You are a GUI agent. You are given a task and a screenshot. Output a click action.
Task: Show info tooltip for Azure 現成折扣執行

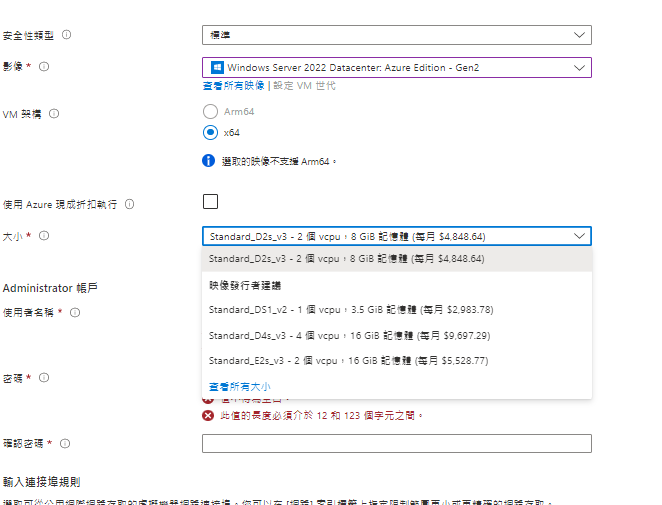130,204
